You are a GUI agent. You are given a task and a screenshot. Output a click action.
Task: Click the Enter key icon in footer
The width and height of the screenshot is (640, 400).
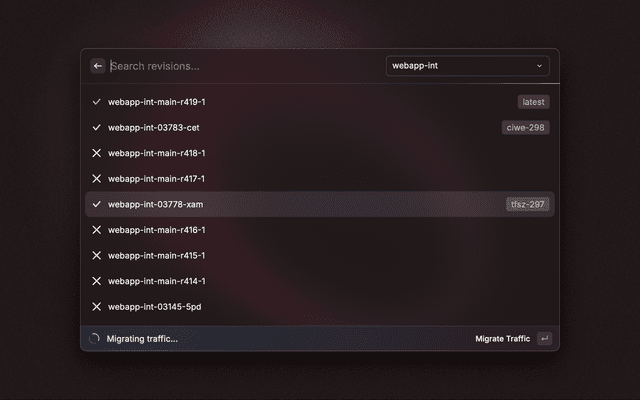[544, 338]
